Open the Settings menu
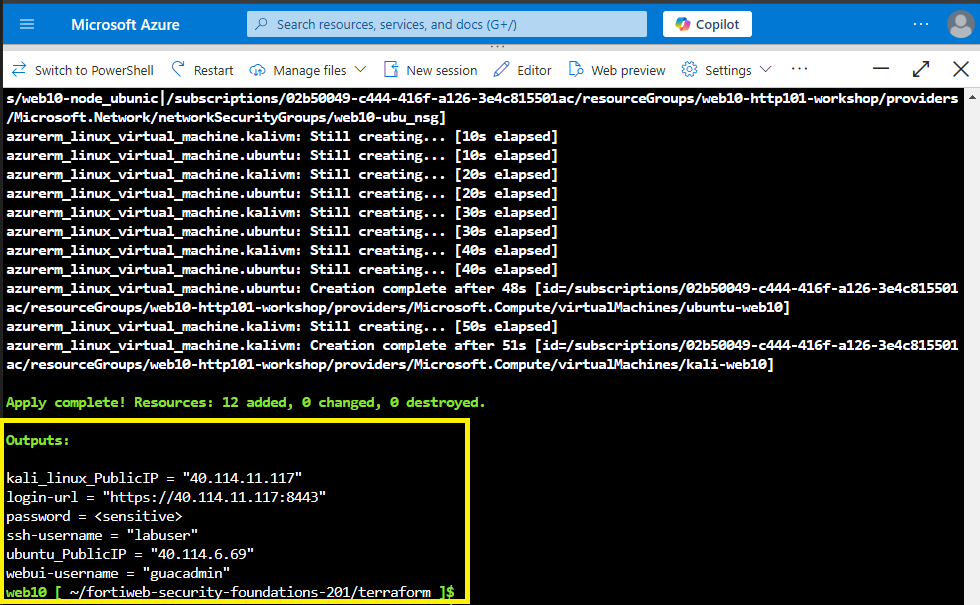The height and width of the screenshot is (605, 980). point(726,70)
